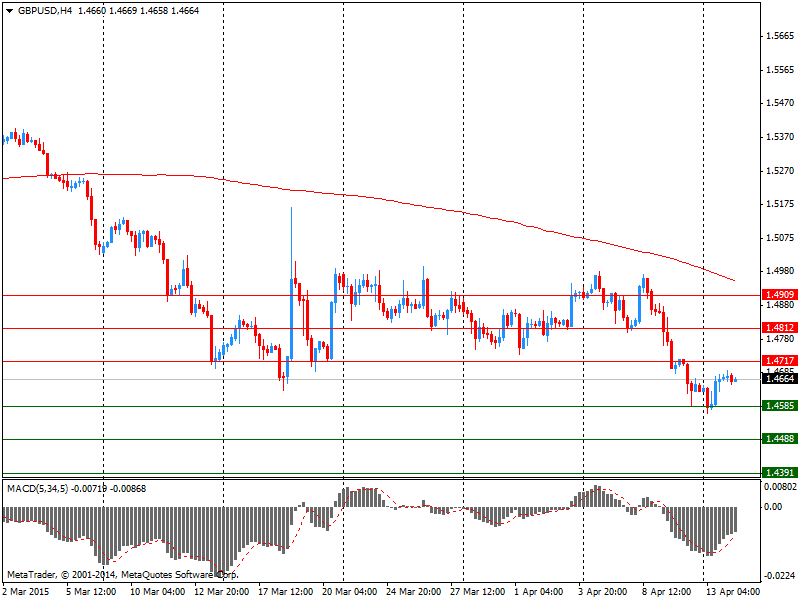Click the 1 Apr 04:00 time label
This screenshot has height=600, width=800.
[539, 592]
